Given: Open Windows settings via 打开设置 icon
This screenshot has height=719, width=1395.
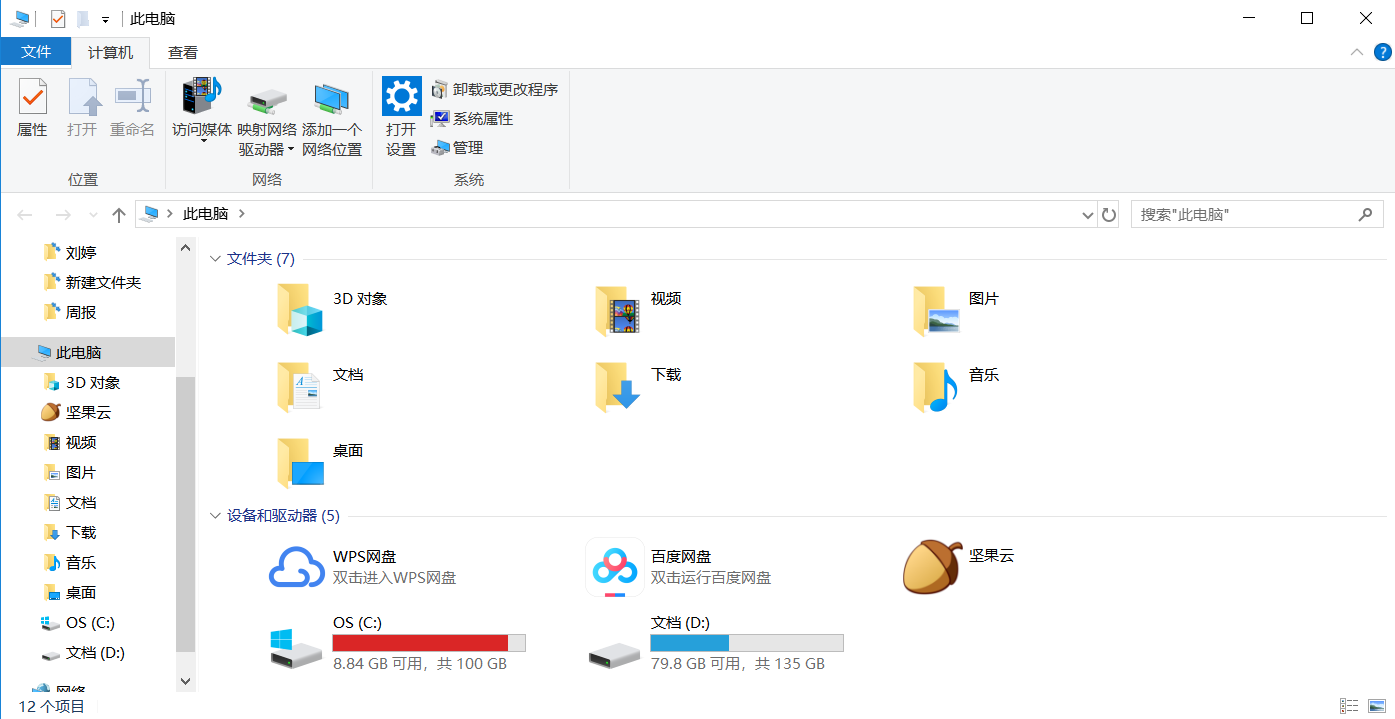Looking at the screenshot, I should pos(400,110).
